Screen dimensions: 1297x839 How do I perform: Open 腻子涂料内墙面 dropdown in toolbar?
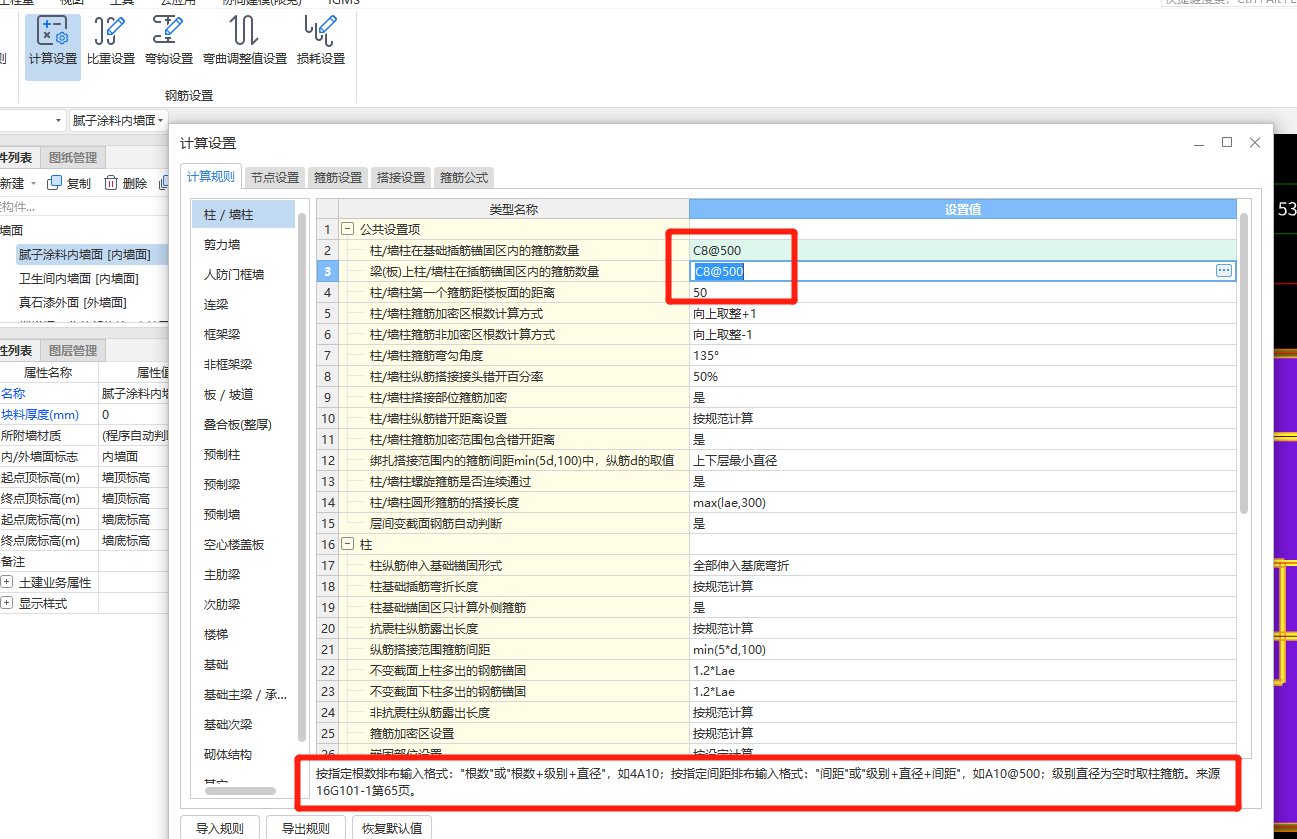point(118,120)
